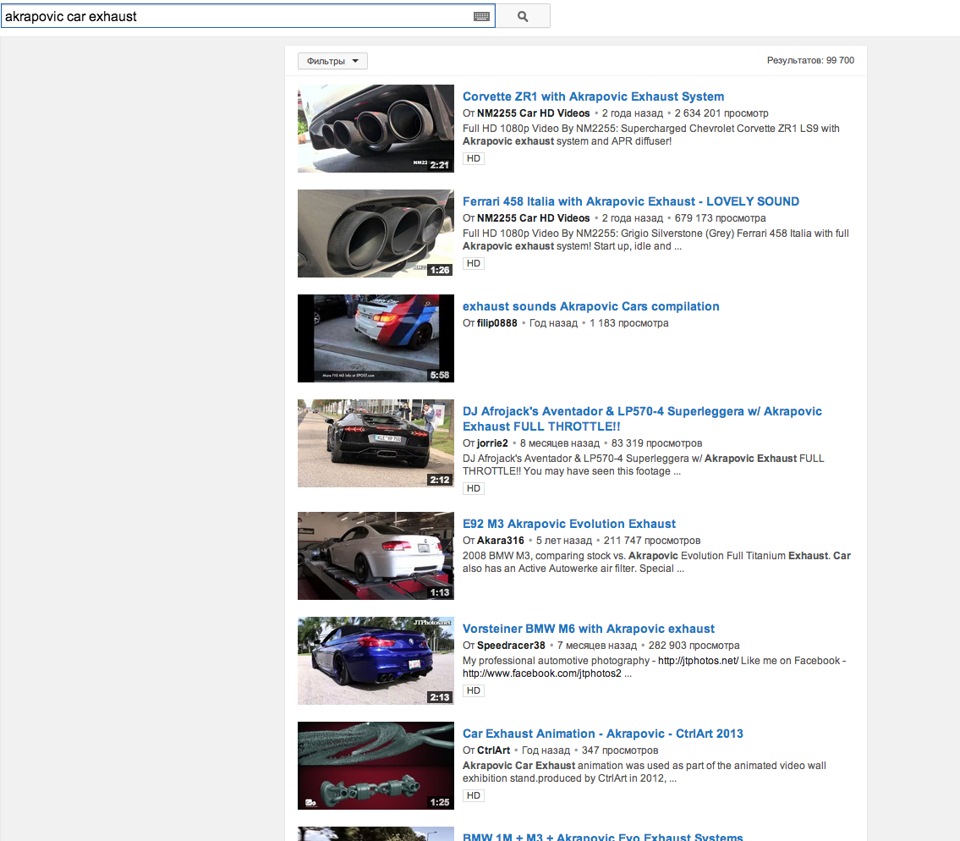
Task: Open DJ Afrojack's Aventador video title
Action: pyautogui.click(x=642, y=419)
